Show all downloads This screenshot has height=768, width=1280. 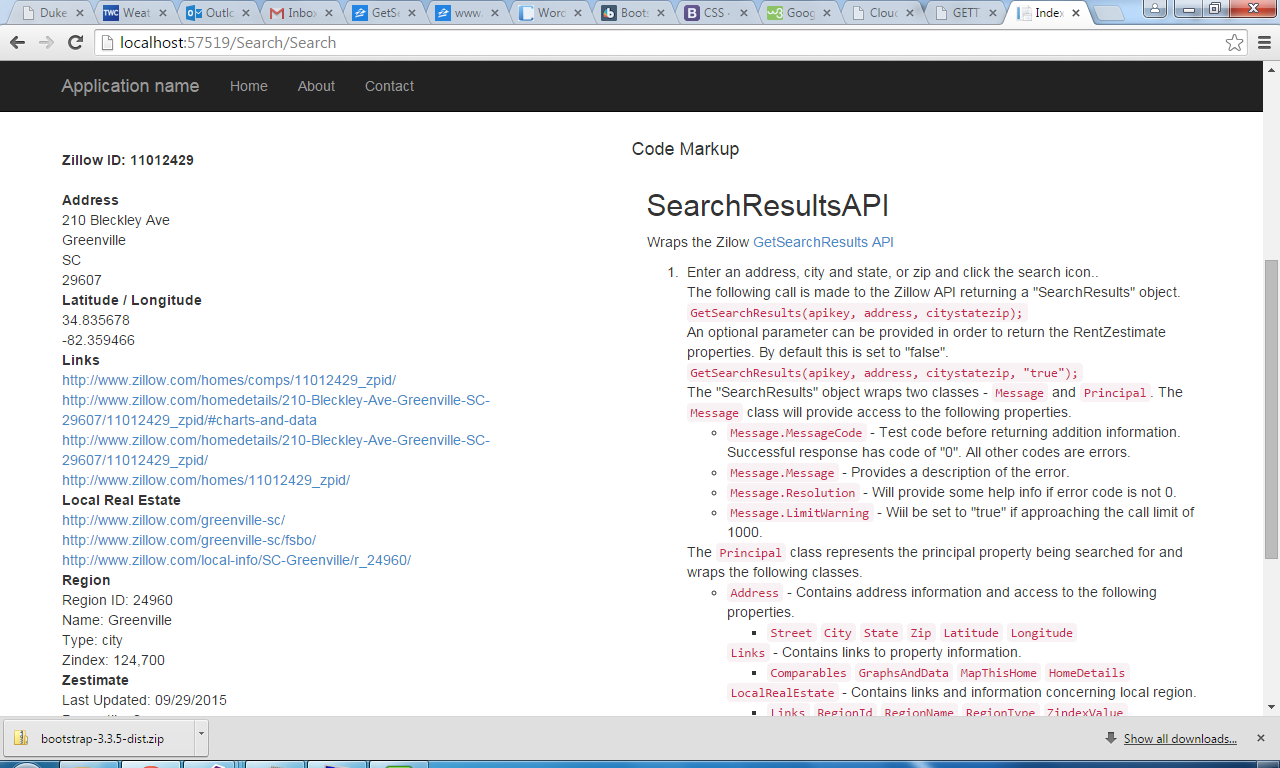tap(1180, 739)
